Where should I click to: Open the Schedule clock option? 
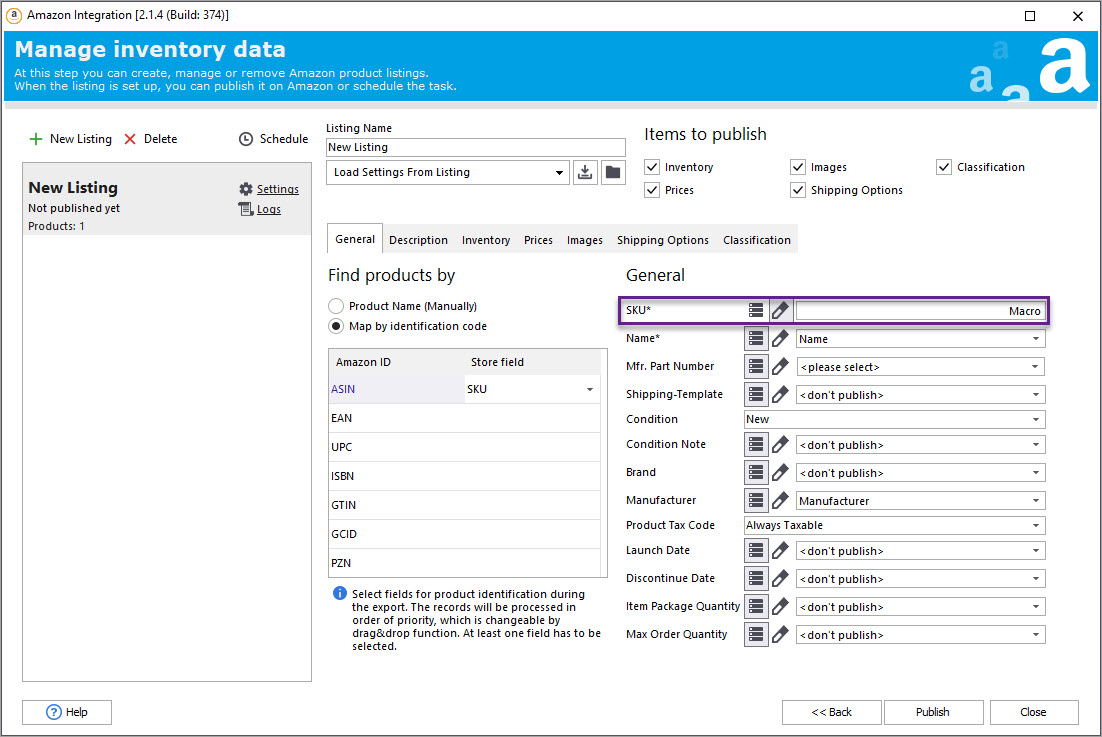click(273, 139)
